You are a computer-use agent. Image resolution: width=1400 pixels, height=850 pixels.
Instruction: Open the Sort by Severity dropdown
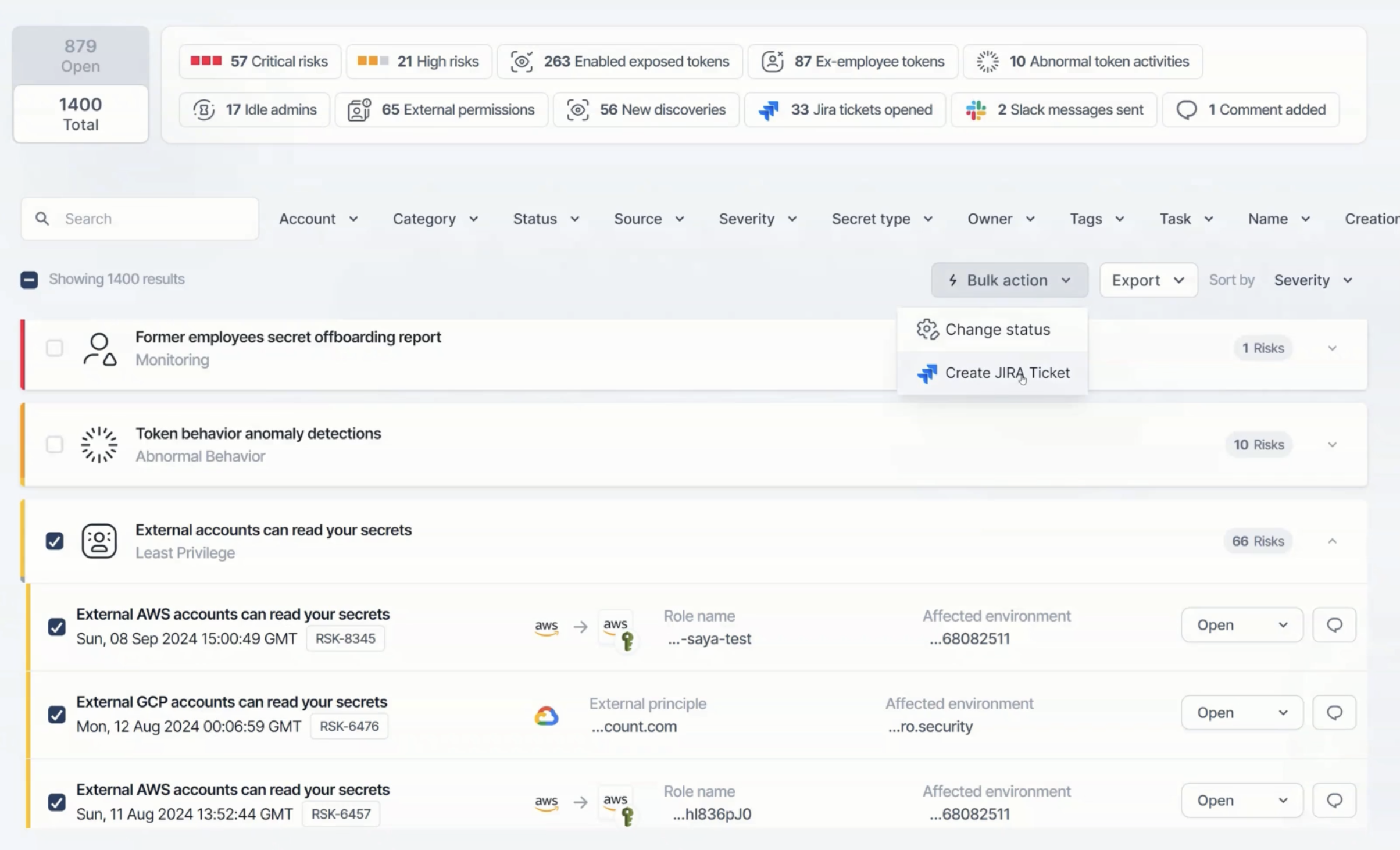pos(1313,280)
